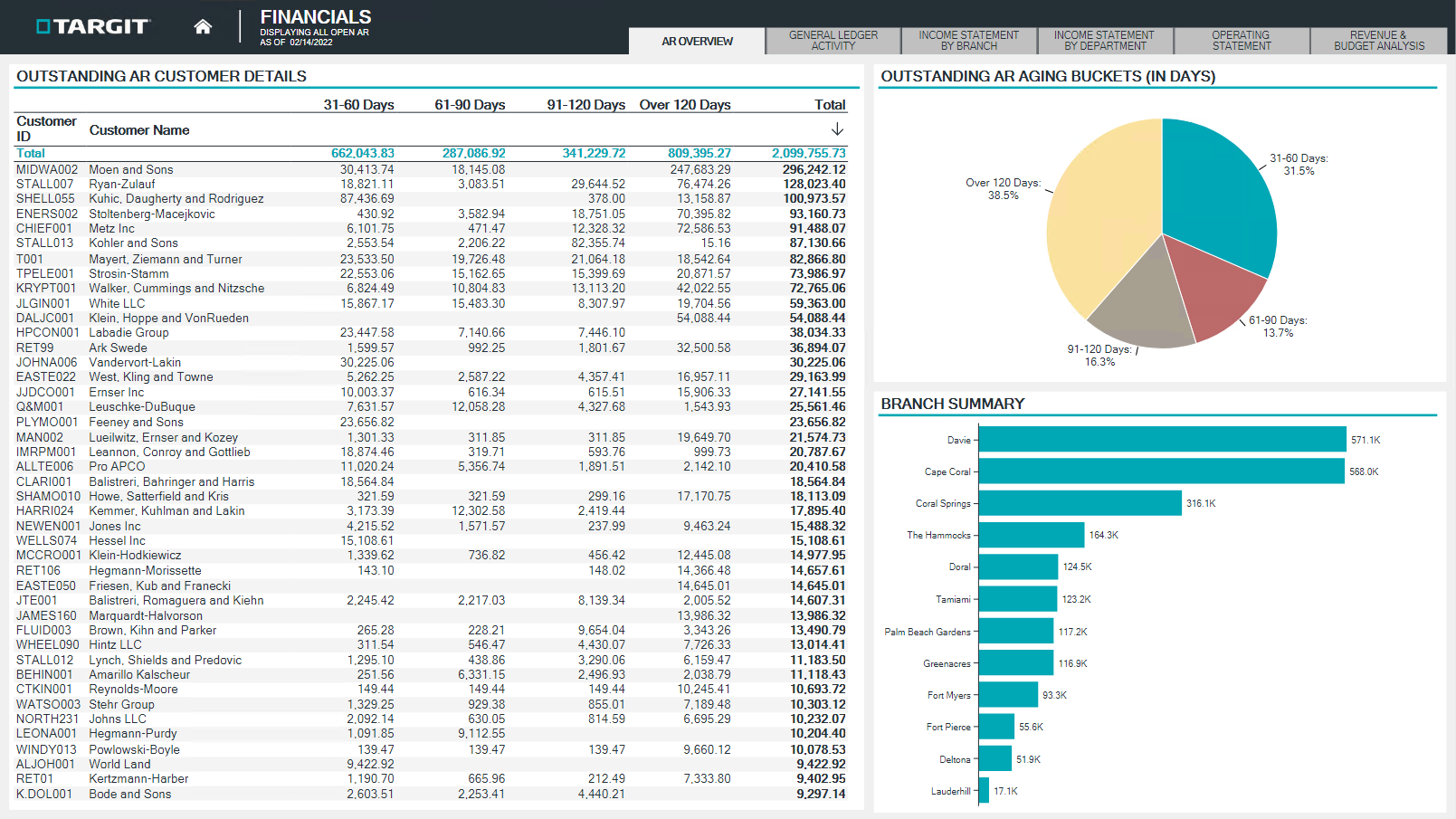Viewport: 1456px width, 819px height.
Task: Click the TARGIT logo
Action: (92, 26)
